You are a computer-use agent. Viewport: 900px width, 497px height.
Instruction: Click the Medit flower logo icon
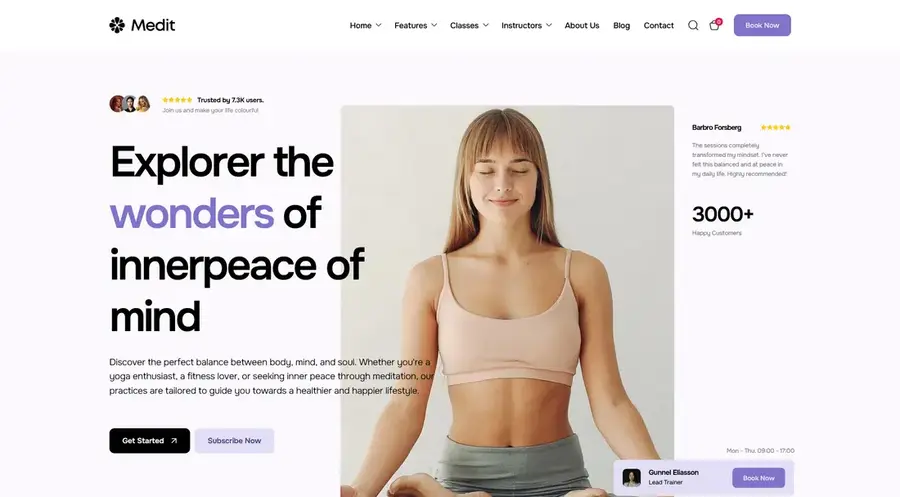click(x=117, y=25)
